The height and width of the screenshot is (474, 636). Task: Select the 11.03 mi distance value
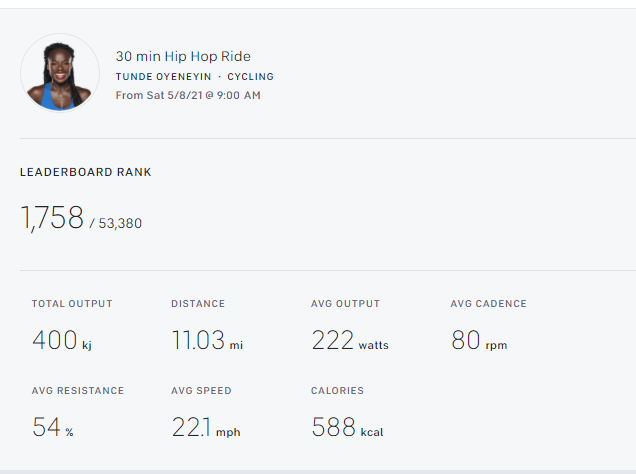pos(206,341)
